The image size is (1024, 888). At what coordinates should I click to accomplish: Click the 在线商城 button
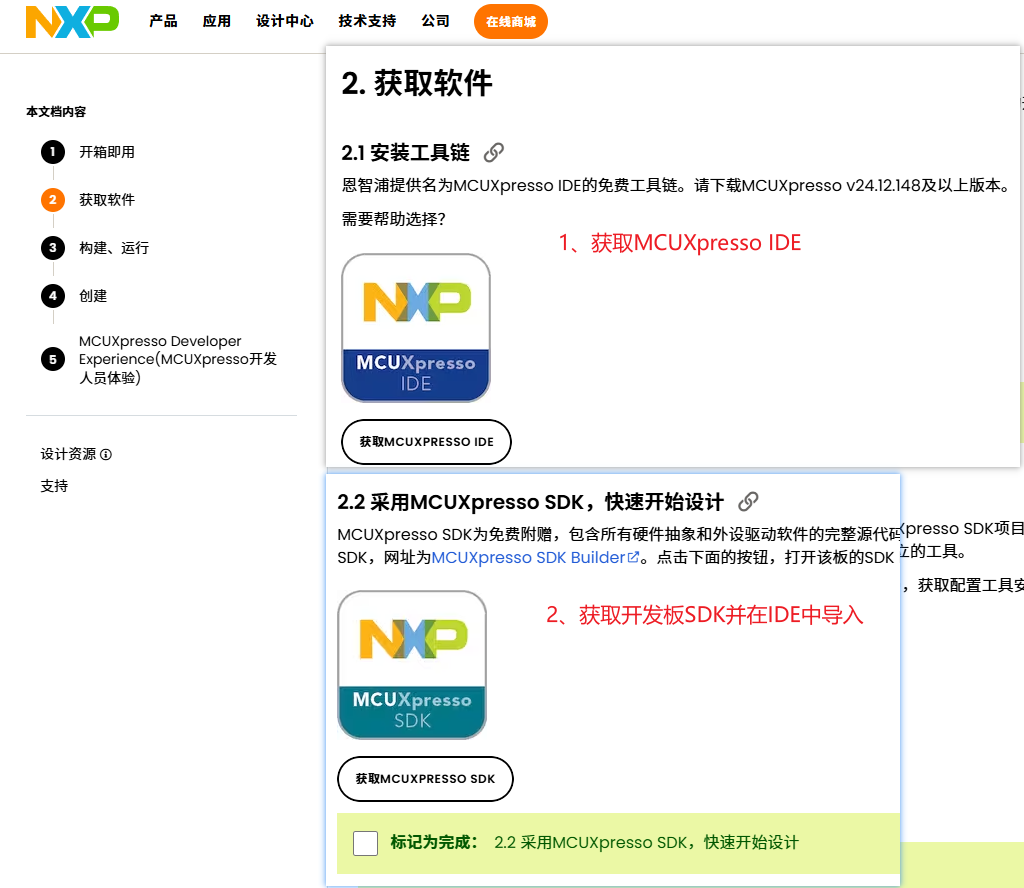[x=510, y=20]
